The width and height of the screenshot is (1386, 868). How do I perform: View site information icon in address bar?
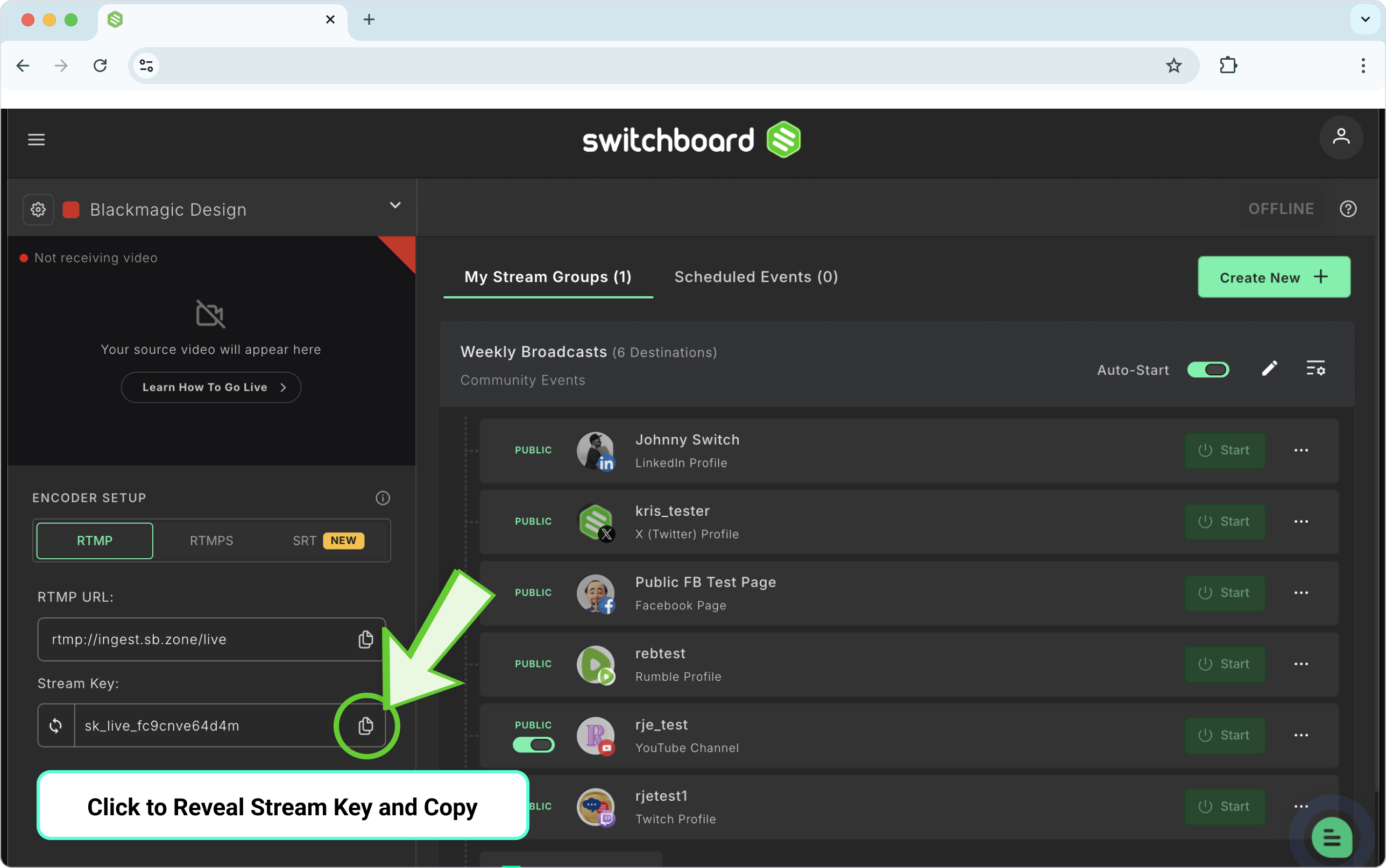click(x=146, y=66)
